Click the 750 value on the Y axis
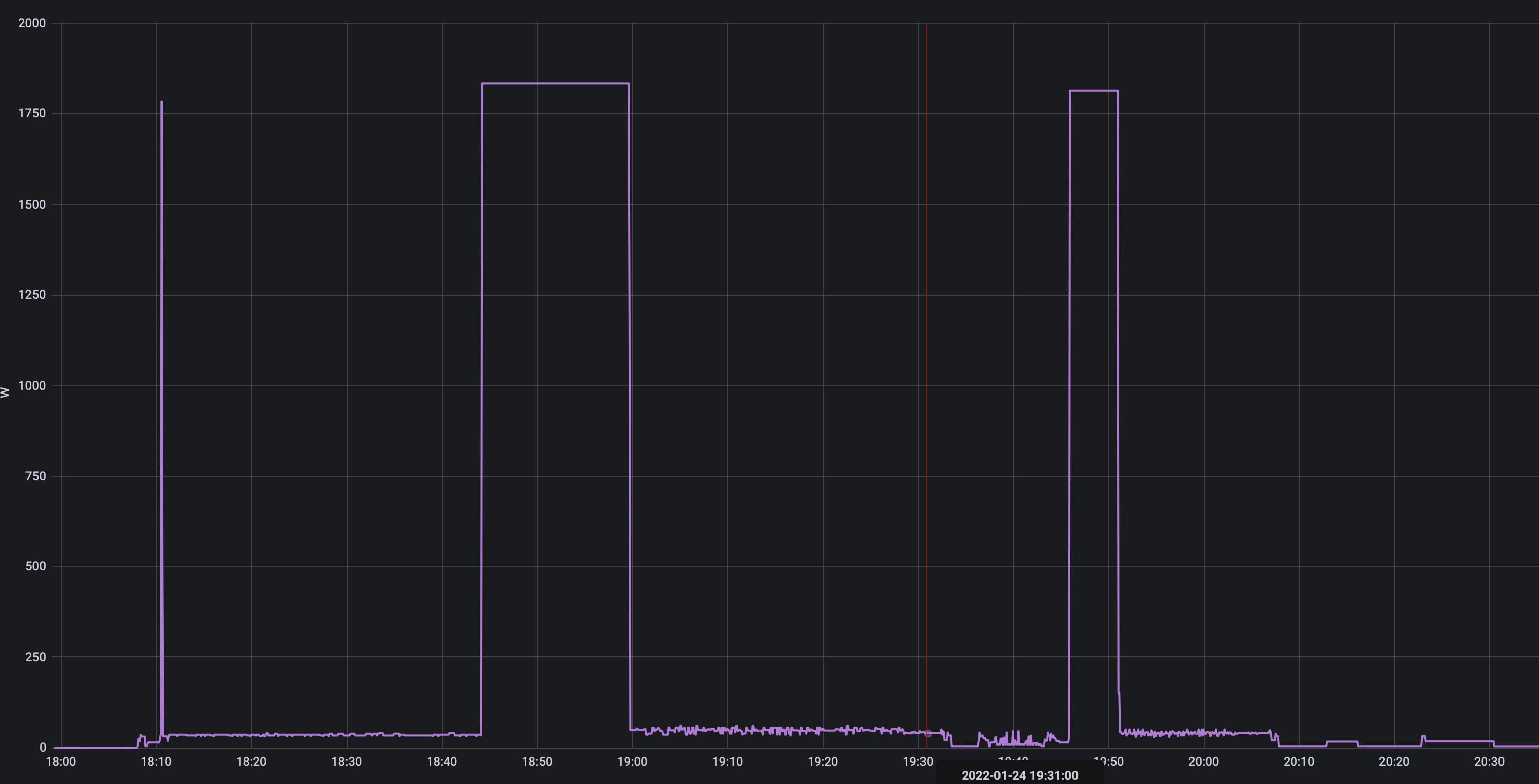Viewport: 1539px width, 784px height. point(35,476)
